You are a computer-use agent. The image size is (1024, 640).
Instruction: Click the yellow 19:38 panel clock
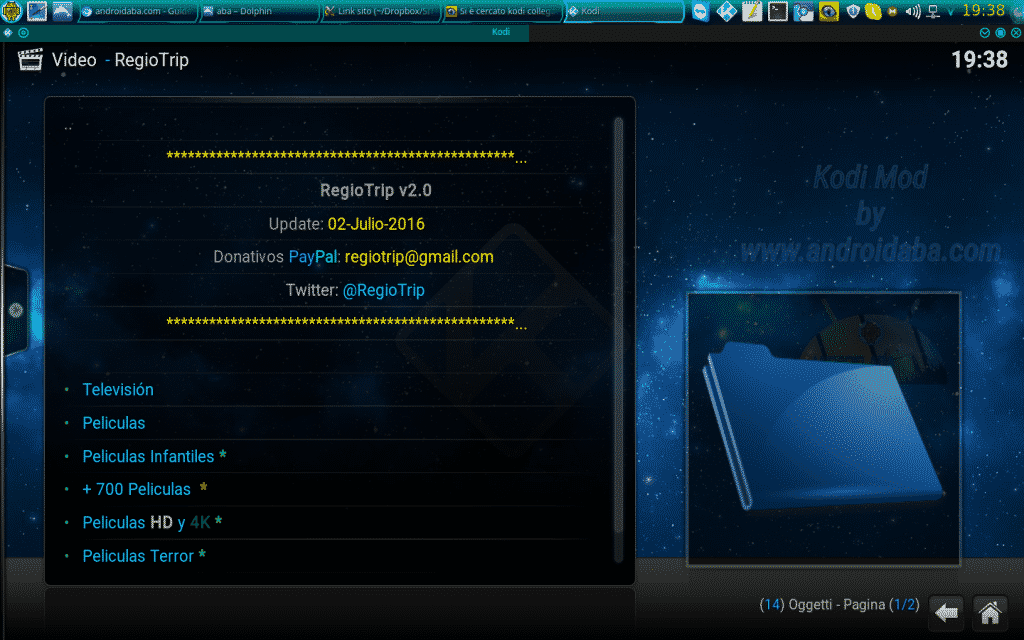tap(984, 10)
